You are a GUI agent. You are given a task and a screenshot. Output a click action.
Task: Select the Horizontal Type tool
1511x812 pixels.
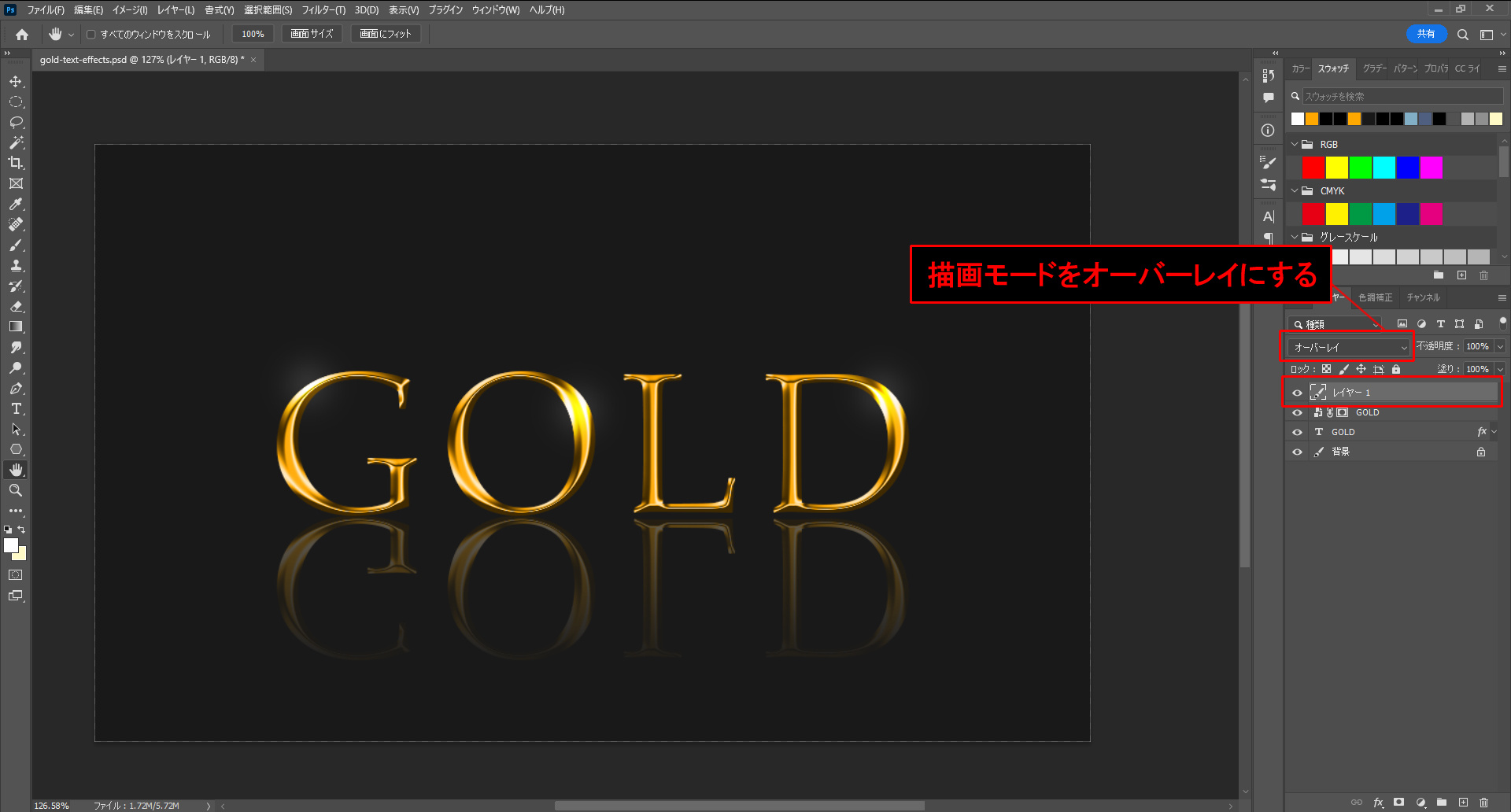(16, 409)
